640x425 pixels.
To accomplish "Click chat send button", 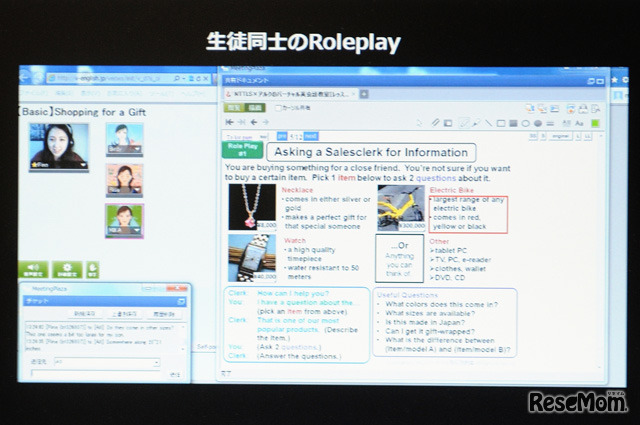I will pyautogui.click(x=174, y=374).
